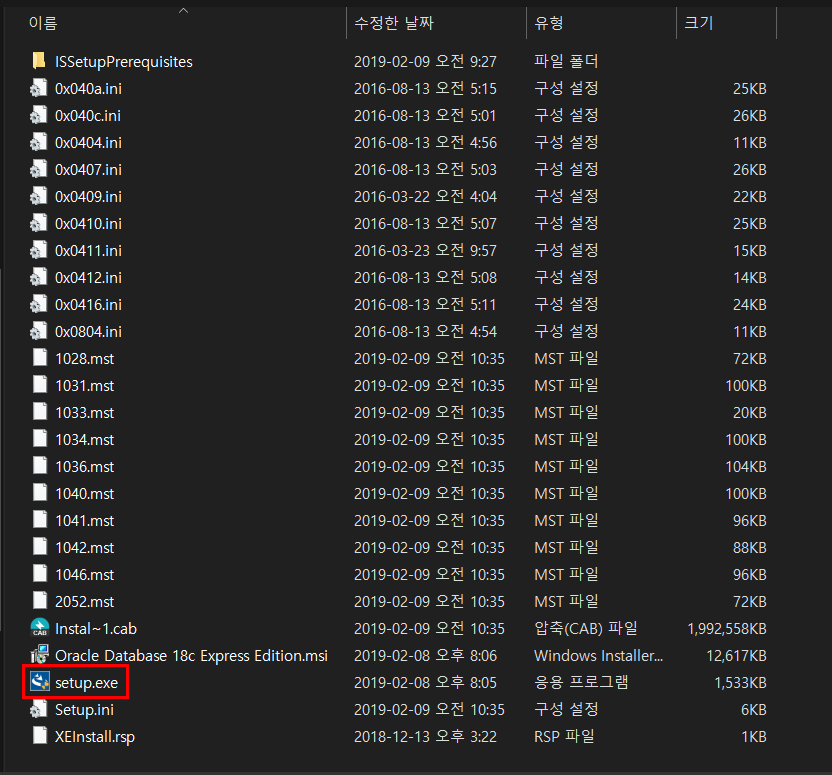Screen dimensions: 832x775
Task: Click the 88KB size of 1042.mst
Action: click(x=750, y=547)
